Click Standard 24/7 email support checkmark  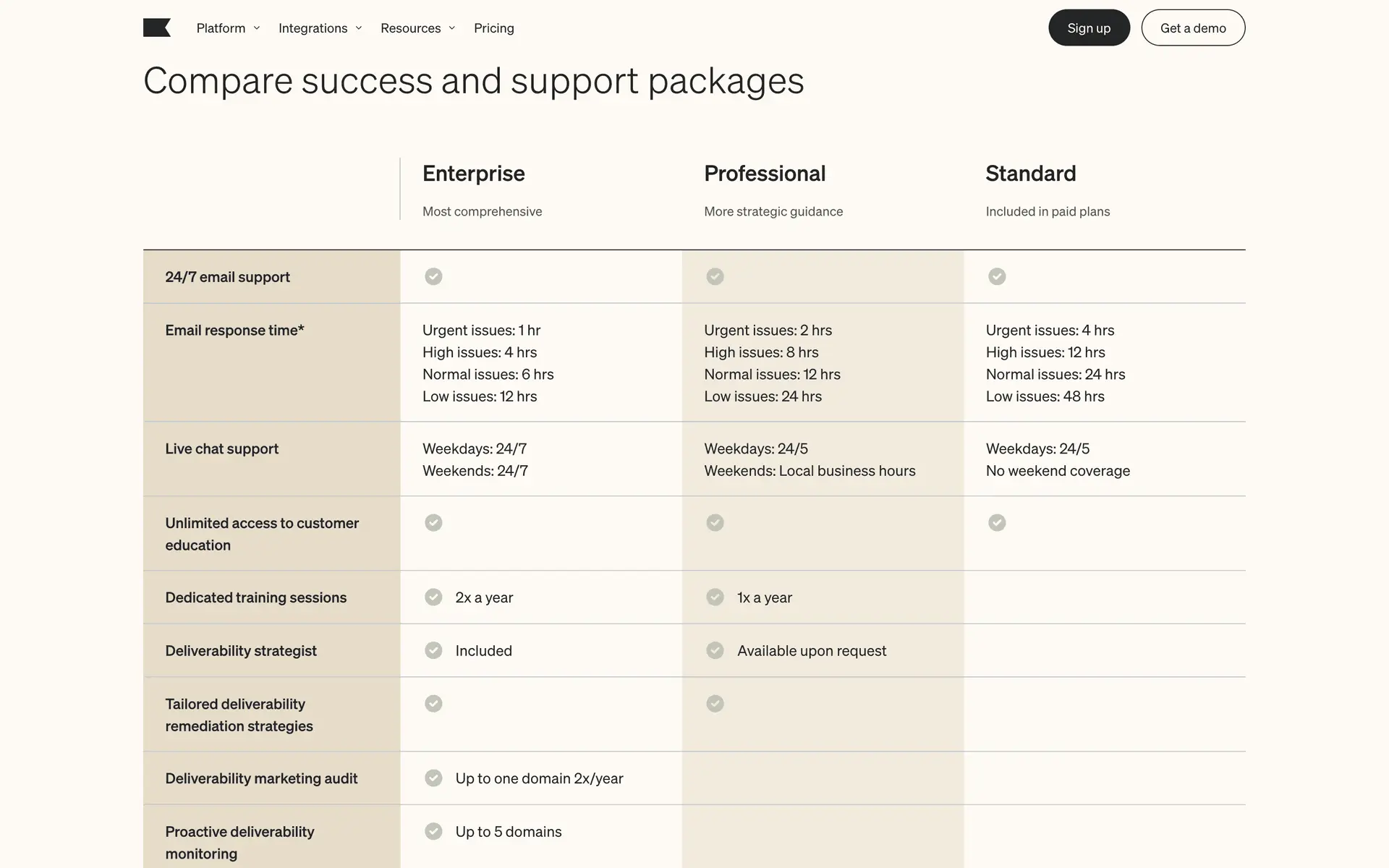[x=997, y=276]
